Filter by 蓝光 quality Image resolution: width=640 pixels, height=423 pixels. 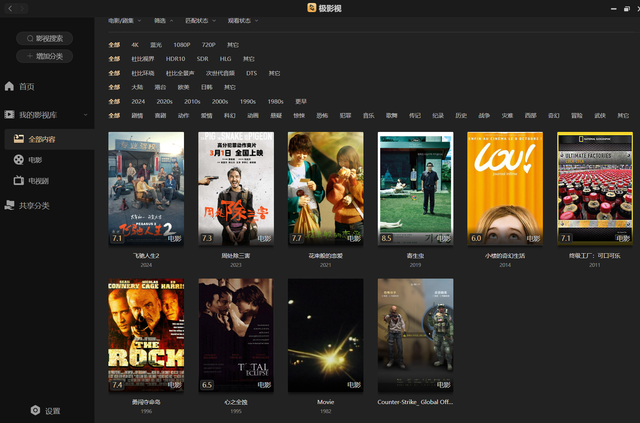tap(156, 45)
